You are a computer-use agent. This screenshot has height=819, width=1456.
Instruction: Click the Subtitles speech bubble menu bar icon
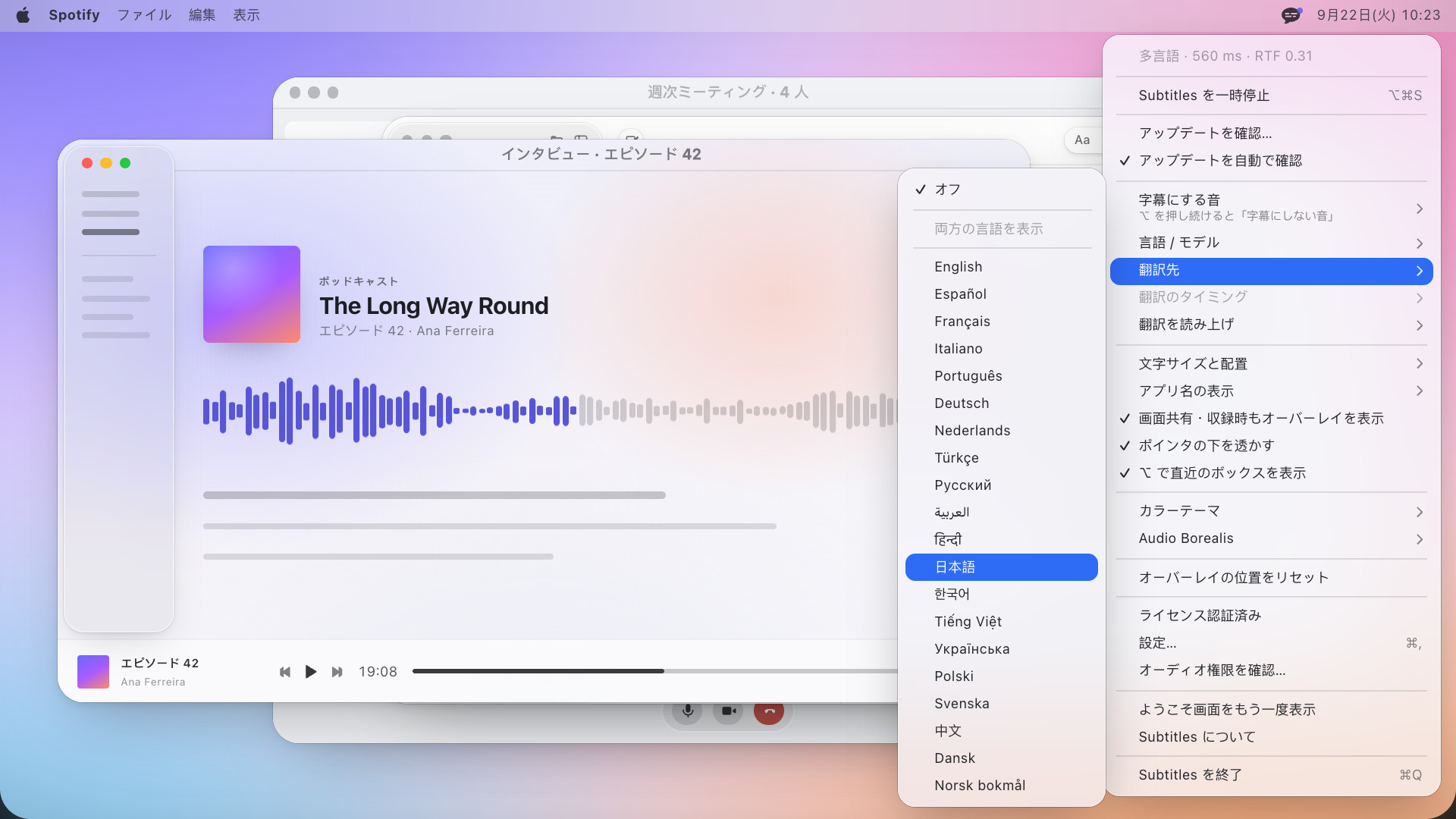[1291, 15]
